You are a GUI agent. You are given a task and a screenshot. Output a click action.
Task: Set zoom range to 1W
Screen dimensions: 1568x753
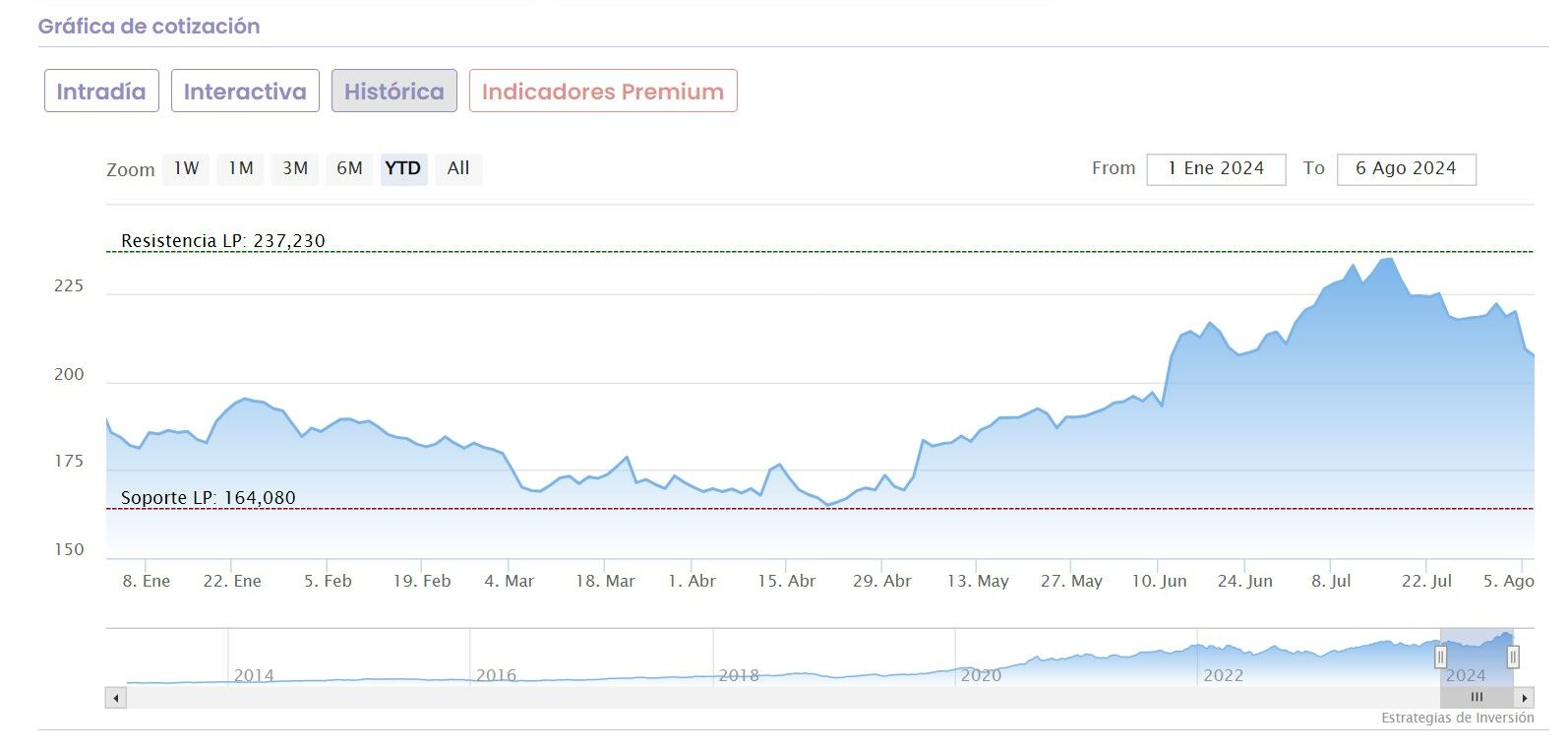(186, 168)
